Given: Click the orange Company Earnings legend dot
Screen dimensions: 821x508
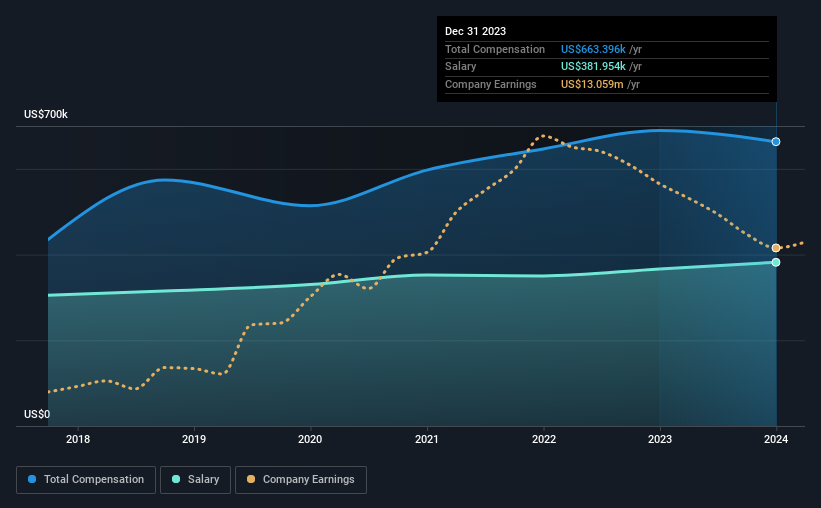Looking at the screenshot, I should 251,479.
